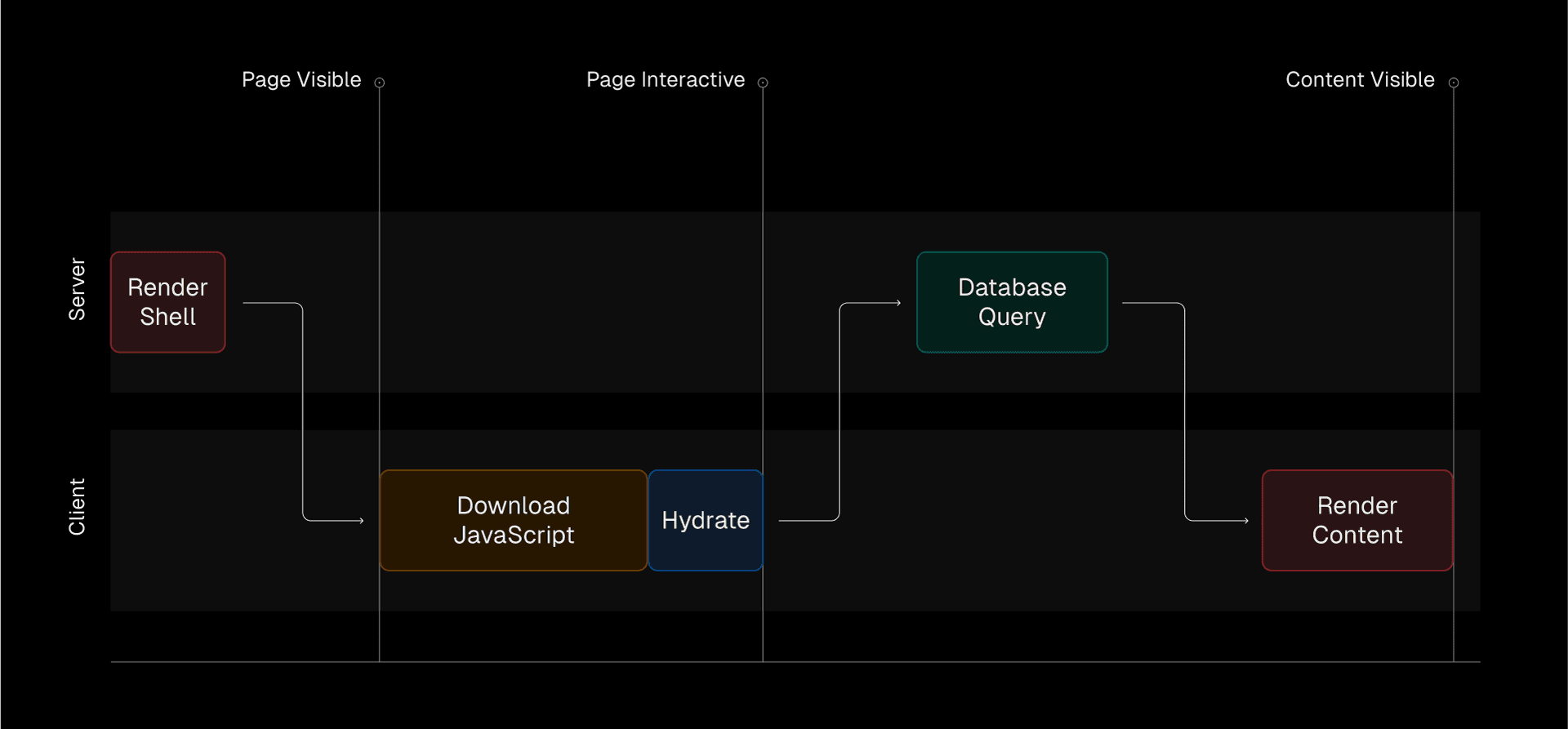The height and width of the screenshot is (729, 1568).
Task: Click the Page Visible text label
Action: (301, 80)
